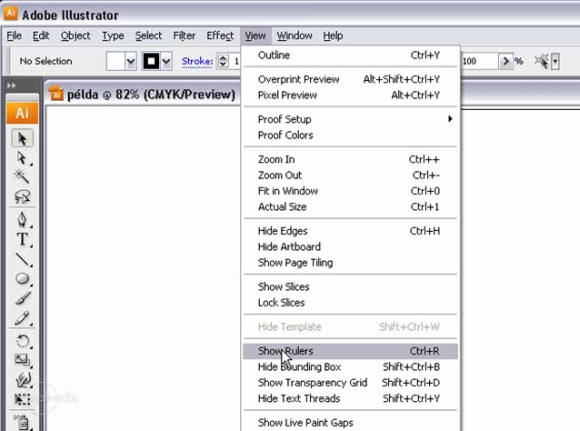This screenshot has height=431, width=580.
Task: Close the open View menu
Action: click(x=256, y=36)
